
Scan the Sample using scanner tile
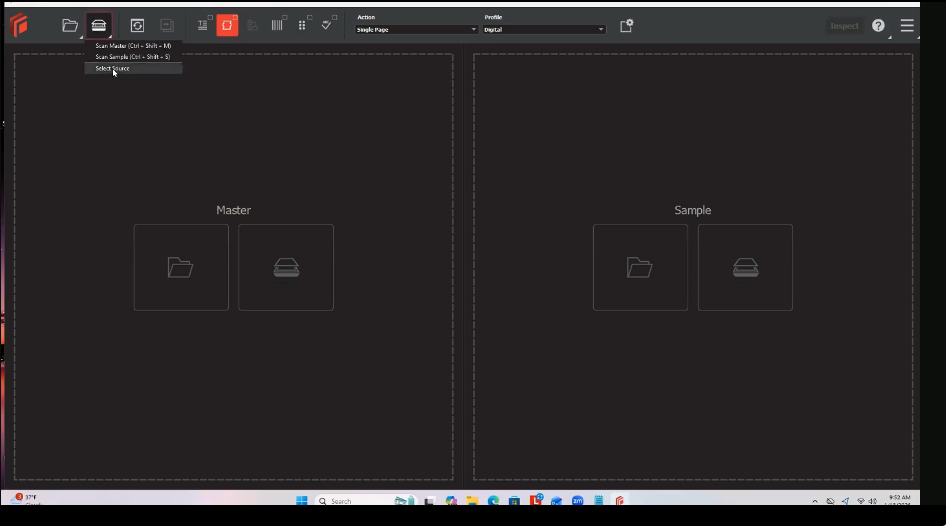(x=745, y=267)
